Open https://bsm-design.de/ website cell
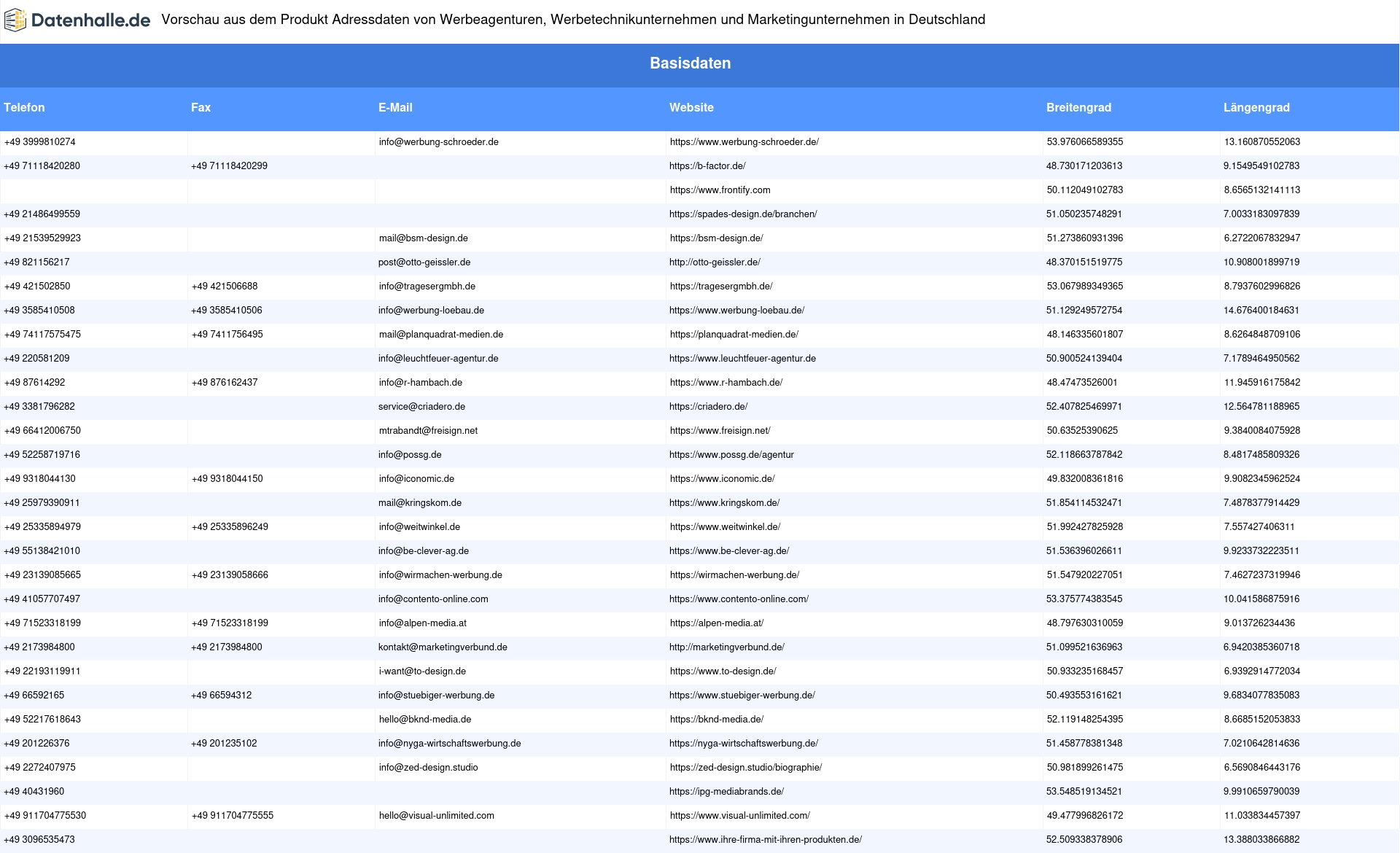The image size is (1400, 853). click(716, 238)
